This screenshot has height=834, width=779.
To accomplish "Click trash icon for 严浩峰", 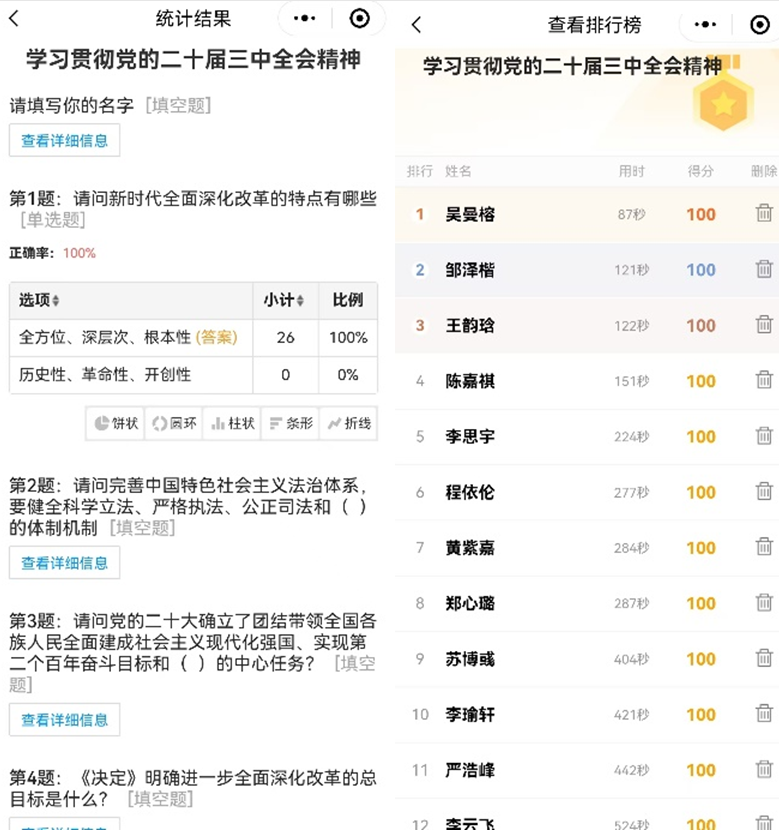I will (x=763, y=769).
